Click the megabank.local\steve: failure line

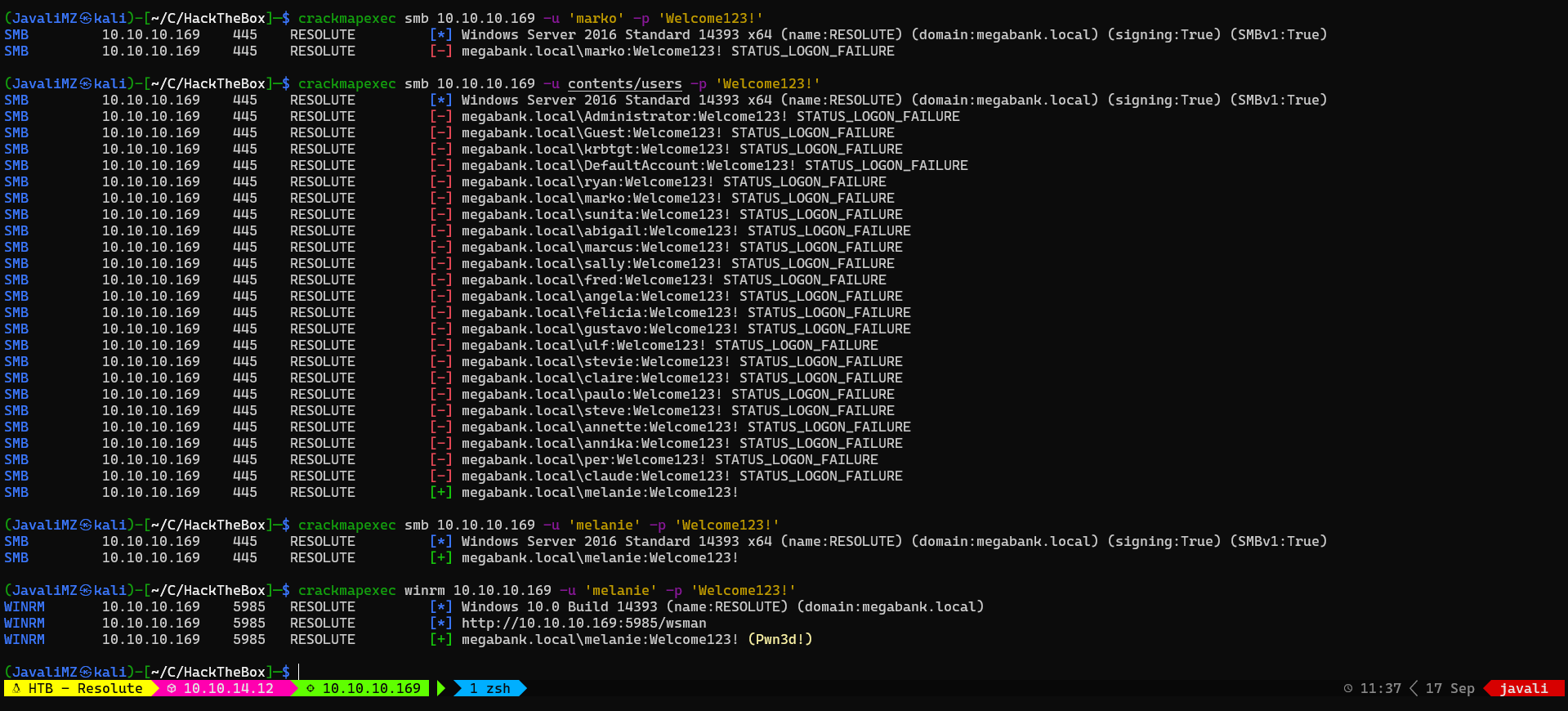678,410
